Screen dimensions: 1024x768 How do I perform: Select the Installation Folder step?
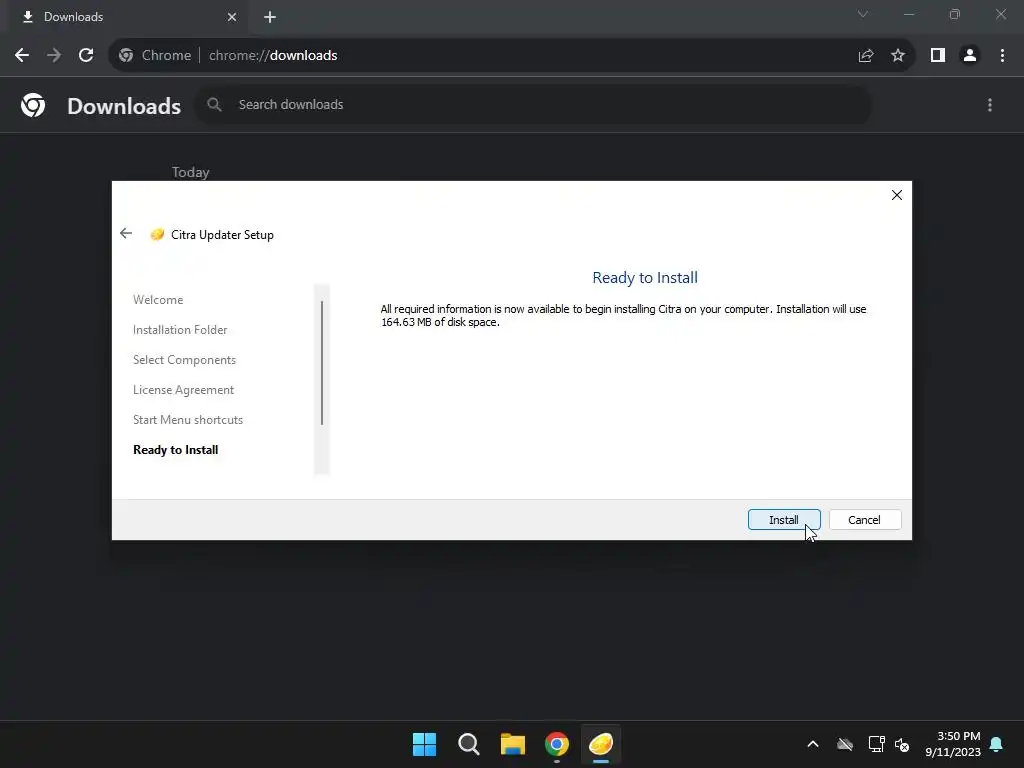[x=180, y=330]
